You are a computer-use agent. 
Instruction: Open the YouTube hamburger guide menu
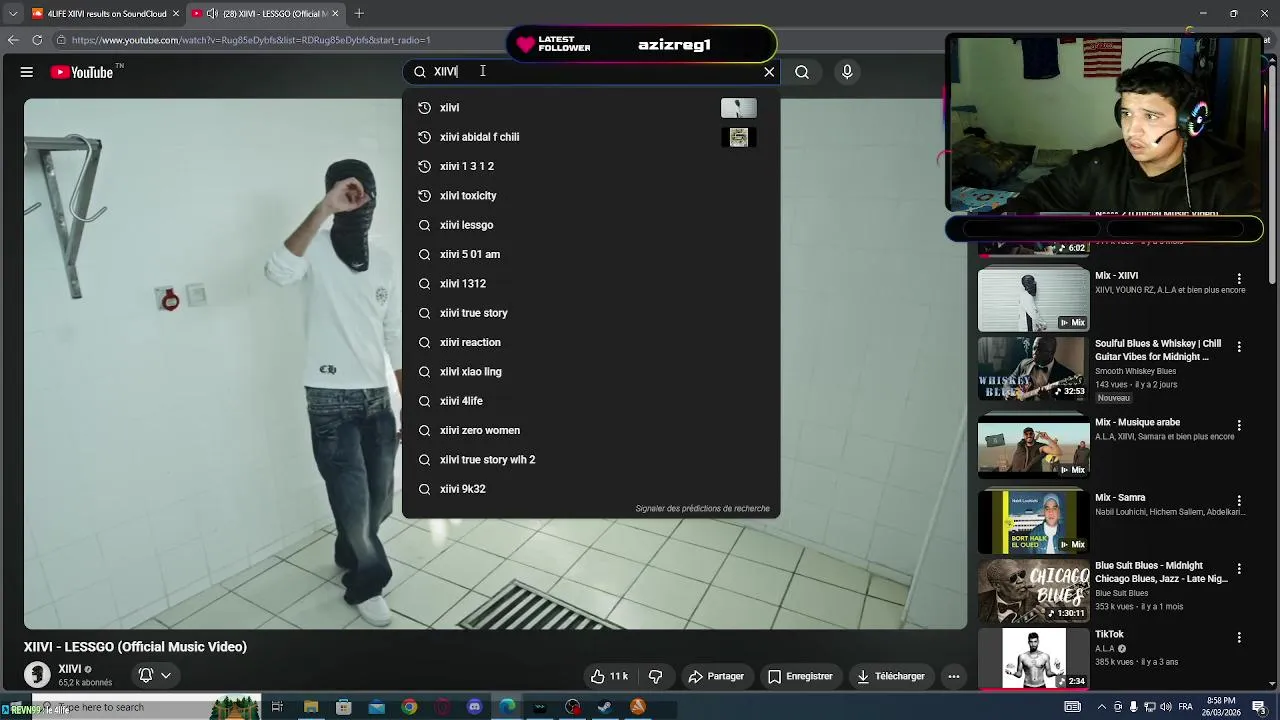[27, 72]
